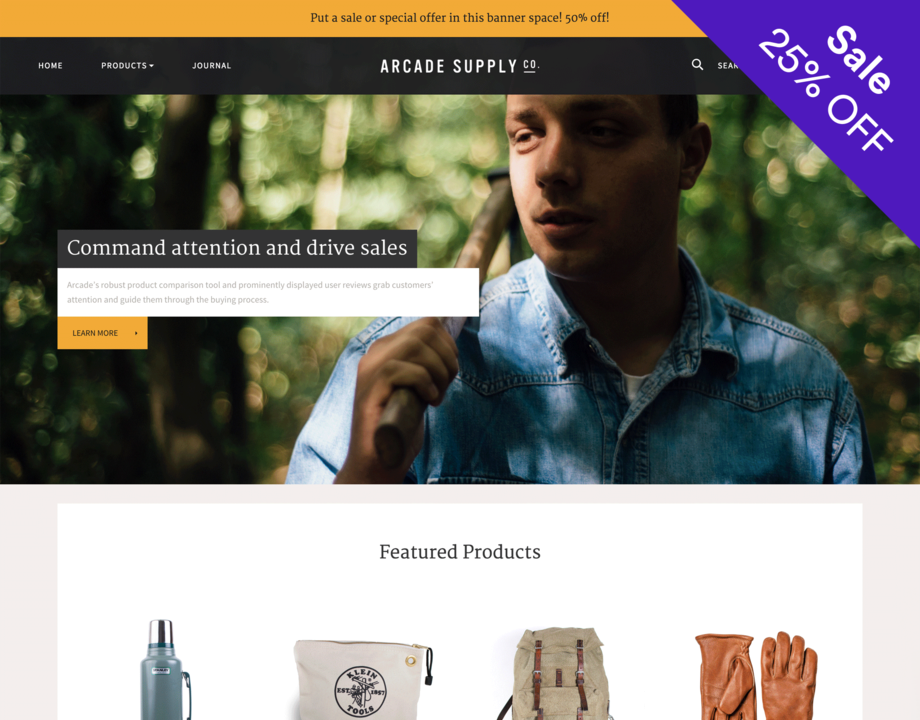Select the Stanley thermos product image
The image size is (920, 720).
click(165, 670)
